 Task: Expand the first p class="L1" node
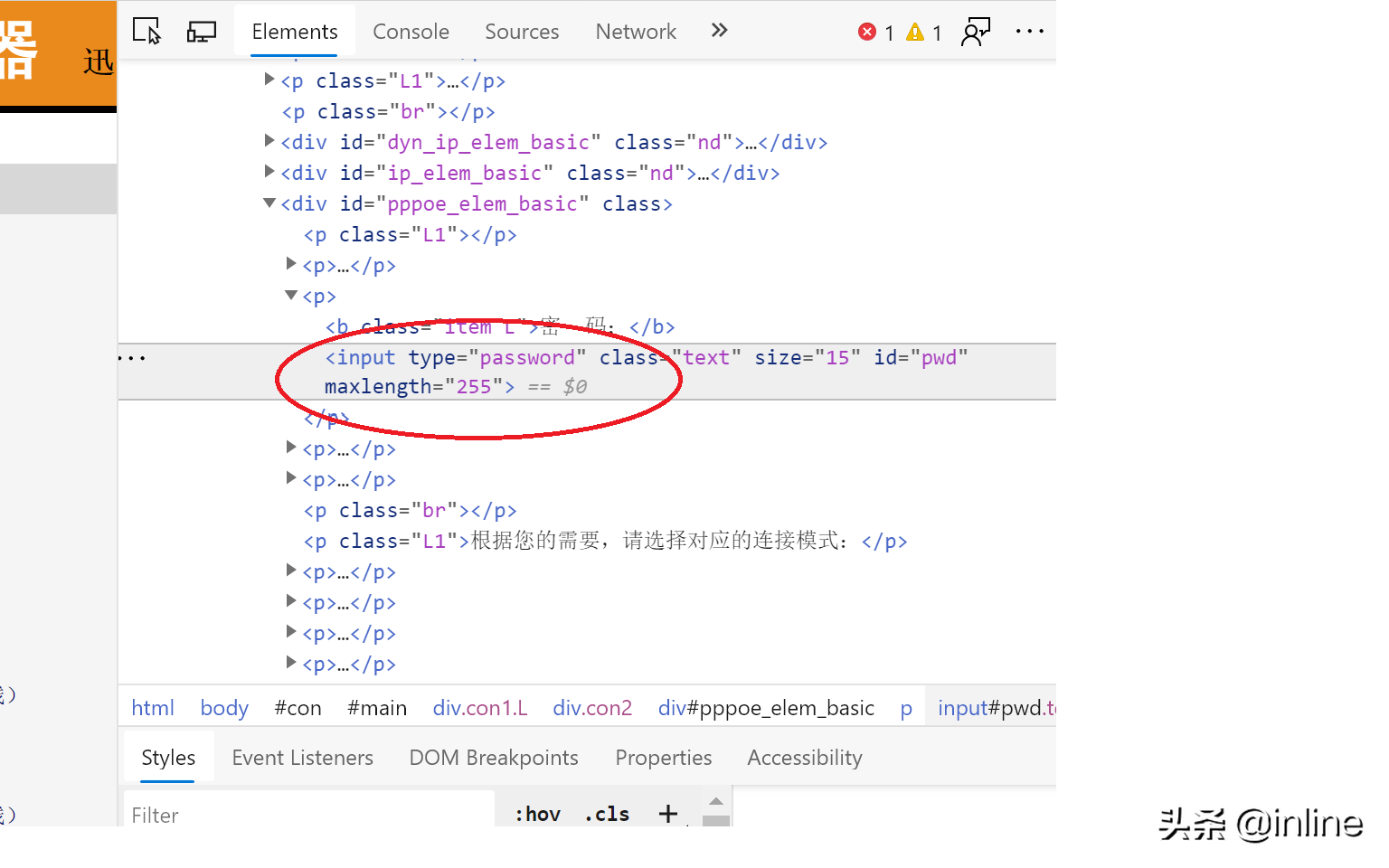269,79
